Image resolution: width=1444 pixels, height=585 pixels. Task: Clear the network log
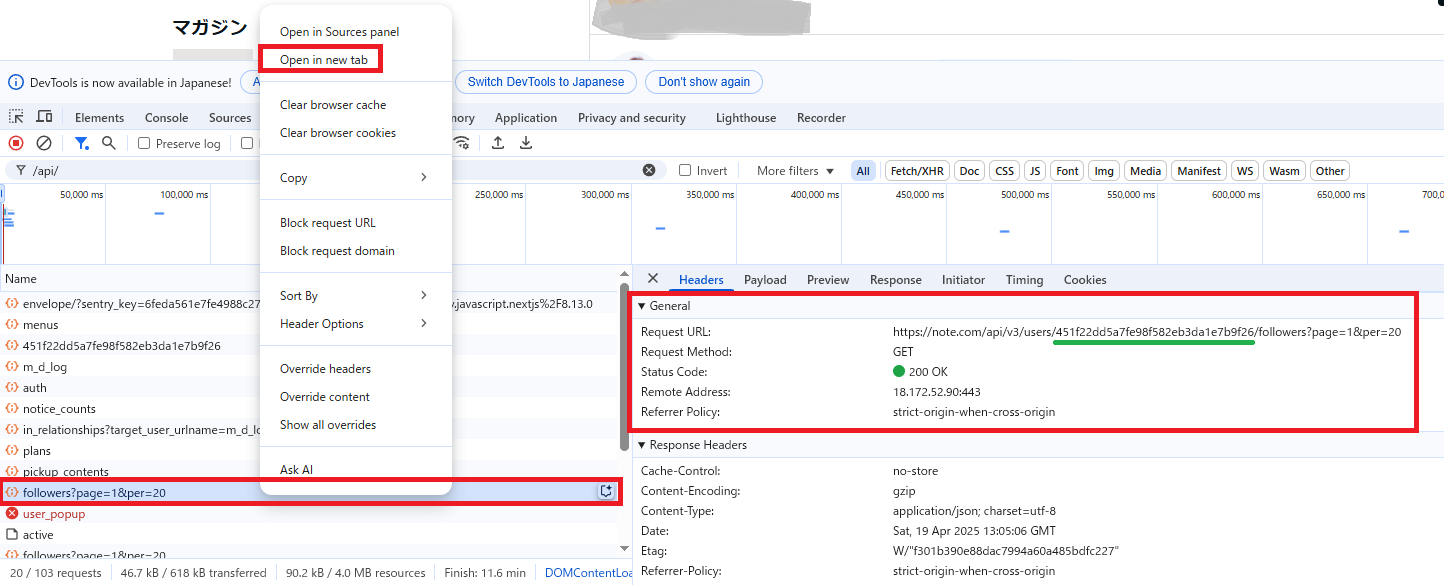coord(44,143)
